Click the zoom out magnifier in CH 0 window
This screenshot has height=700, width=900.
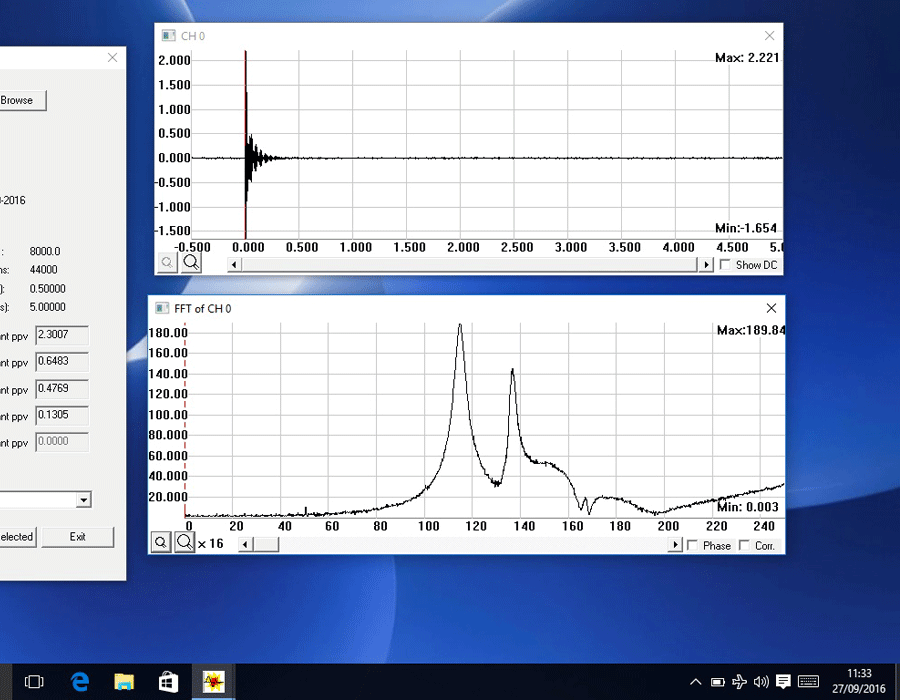pos(168,263)
